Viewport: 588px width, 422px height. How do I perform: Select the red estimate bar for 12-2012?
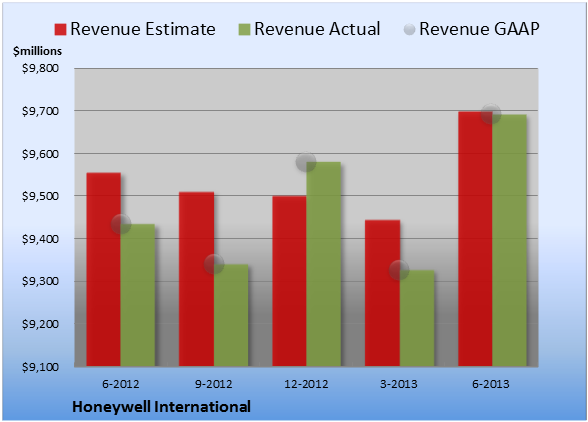[x=290, y=281]
